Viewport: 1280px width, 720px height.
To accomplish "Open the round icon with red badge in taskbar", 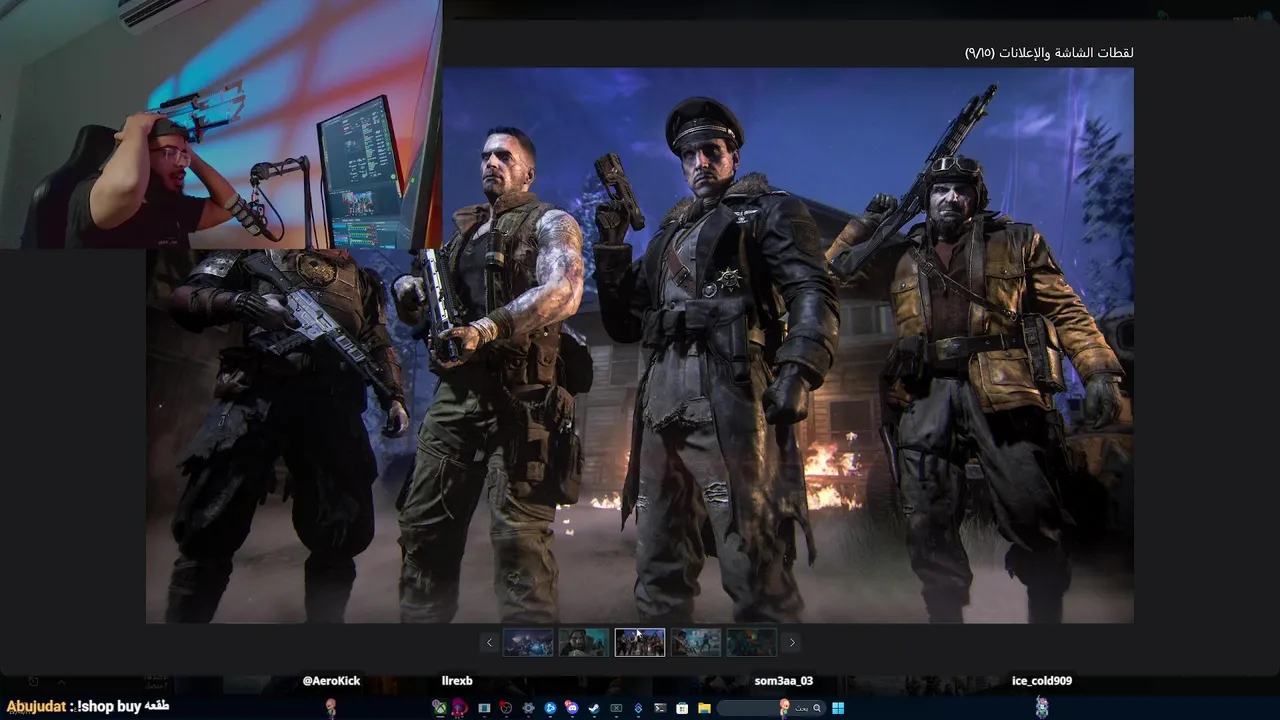I will 506,708.
